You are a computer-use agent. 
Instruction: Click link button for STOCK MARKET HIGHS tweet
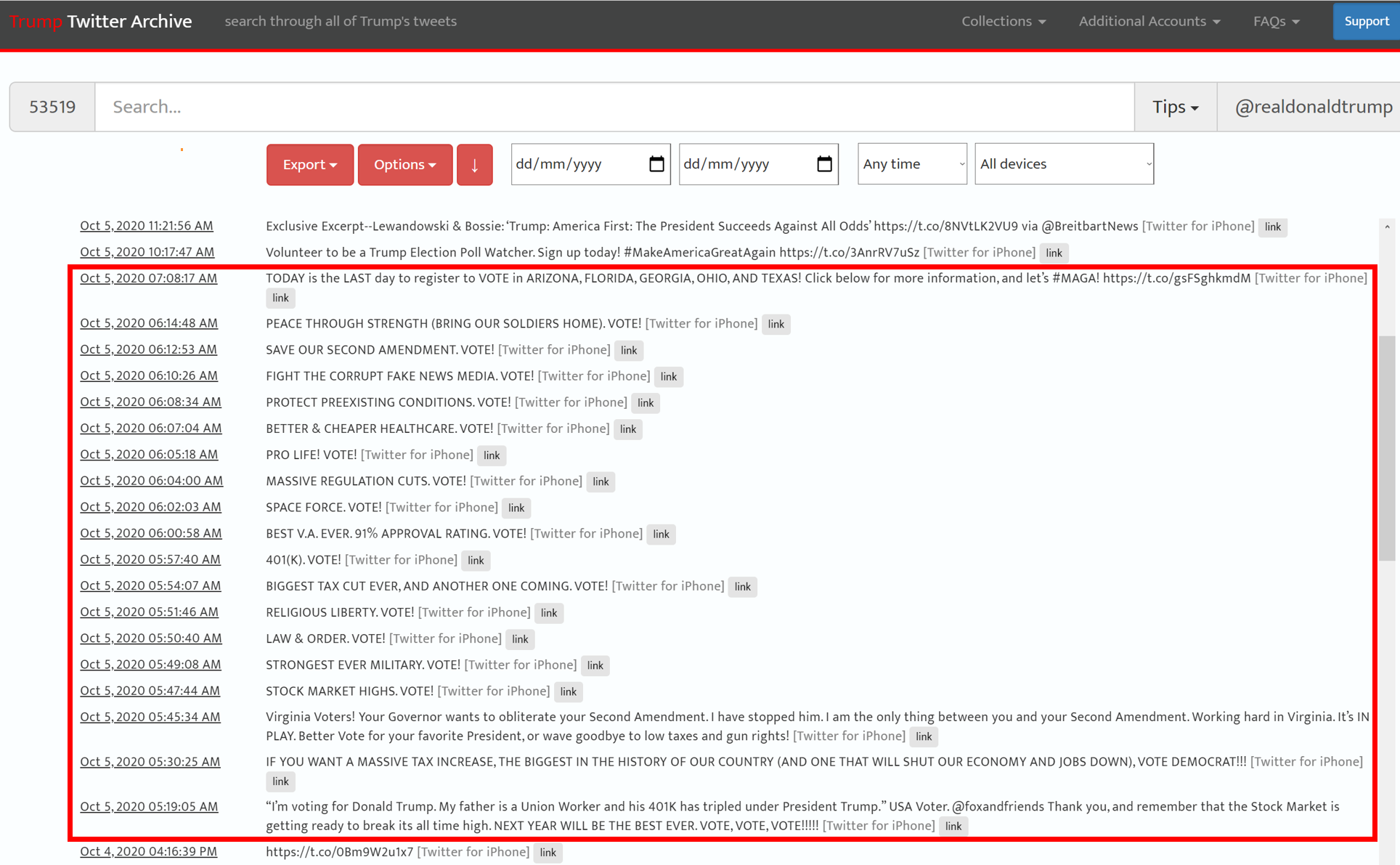(568, 691)
